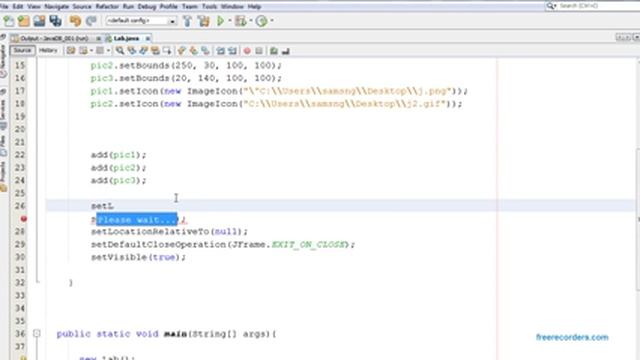This screenshot has width=640, height=360.
Task: Click the Debug Project icon
Action: (x=240, y=21)
